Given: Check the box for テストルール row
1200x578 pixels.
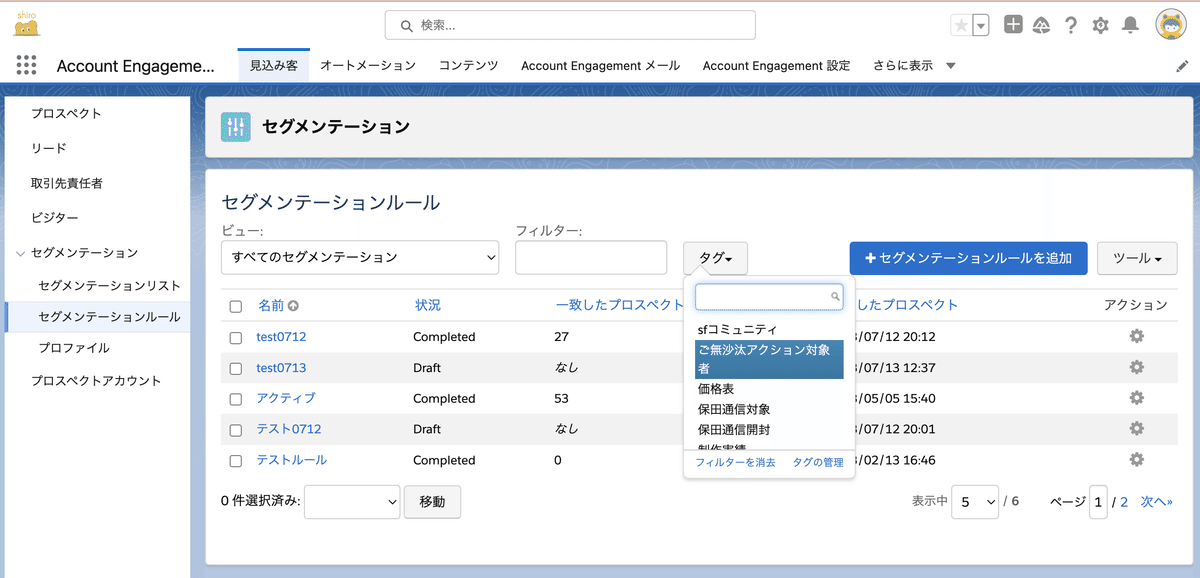Looking at the screenshot, I should tap(236, 461).
